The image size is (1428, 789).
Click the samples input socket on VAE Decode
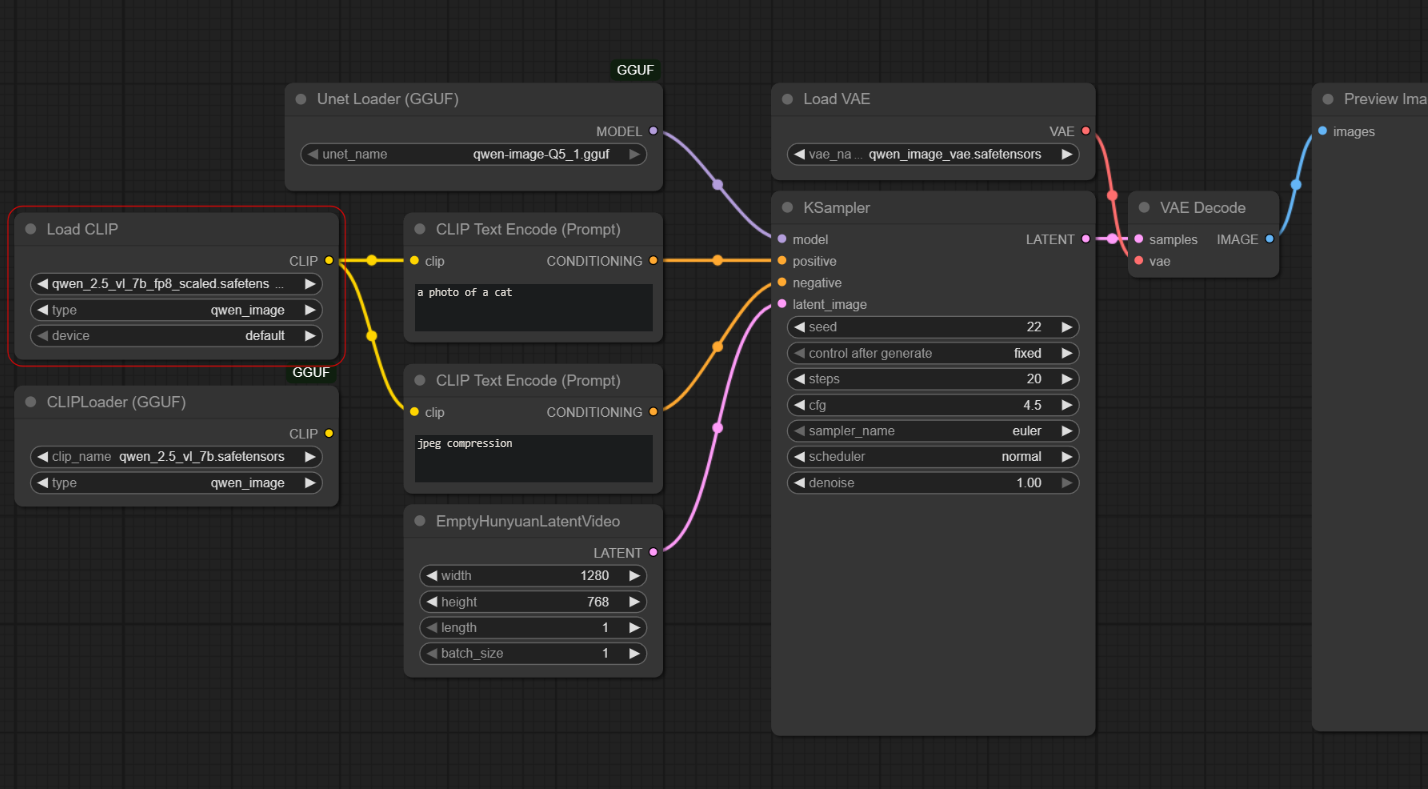click(x=1139, y=239)
